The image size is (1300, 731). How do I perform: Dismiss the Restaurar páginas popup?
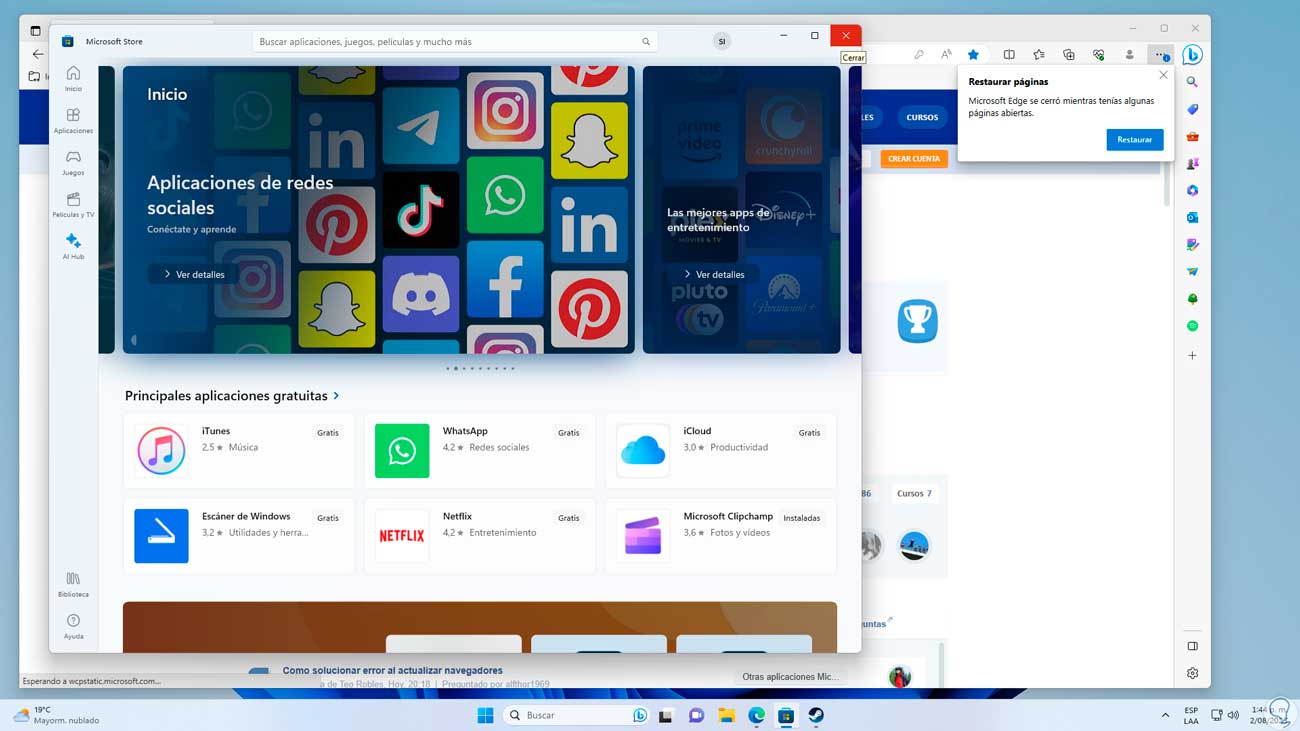pyautogui.click(x=1163, y=75)
